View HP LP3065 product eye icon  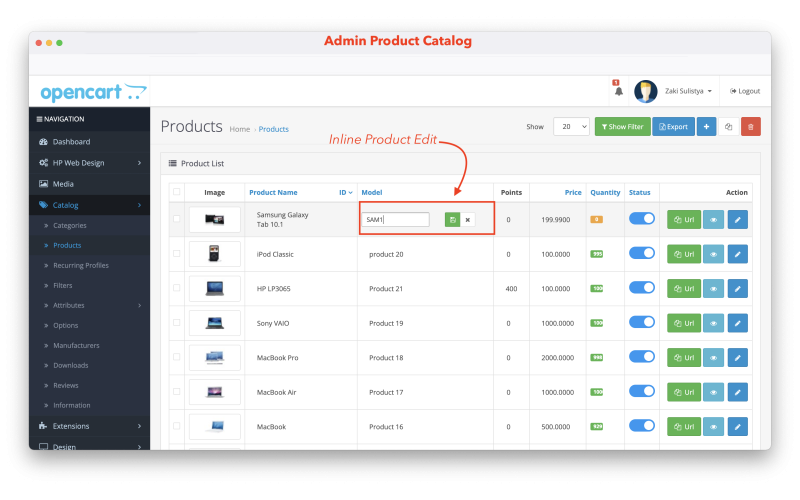tap(713, 289)
